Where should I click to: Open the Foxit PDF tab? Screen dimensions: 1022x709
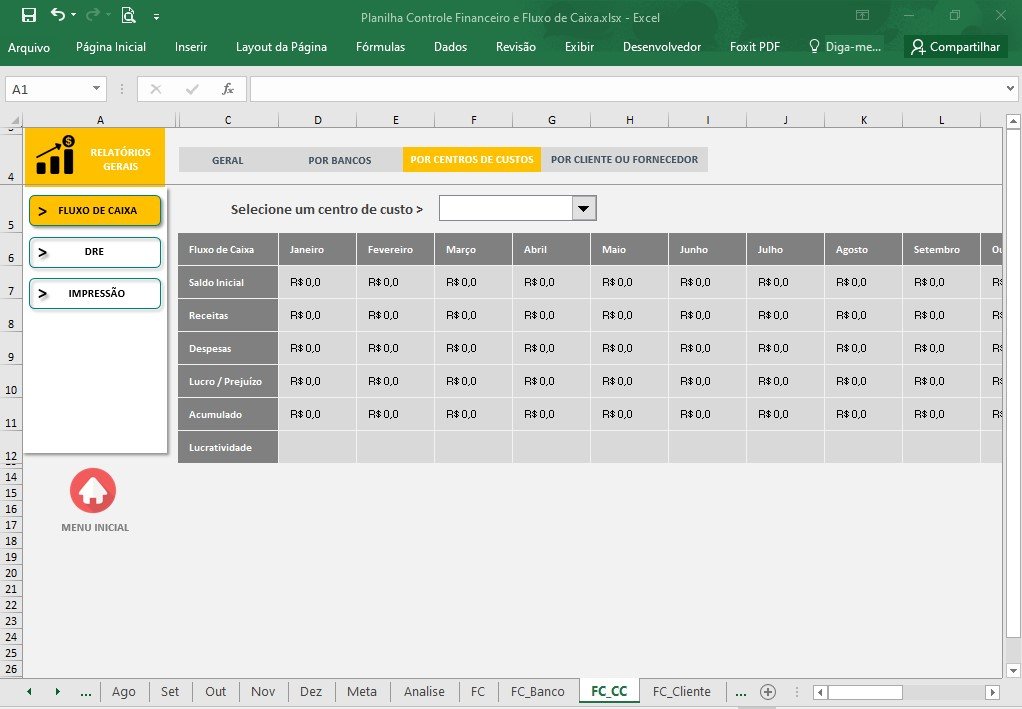pos(755,47)
